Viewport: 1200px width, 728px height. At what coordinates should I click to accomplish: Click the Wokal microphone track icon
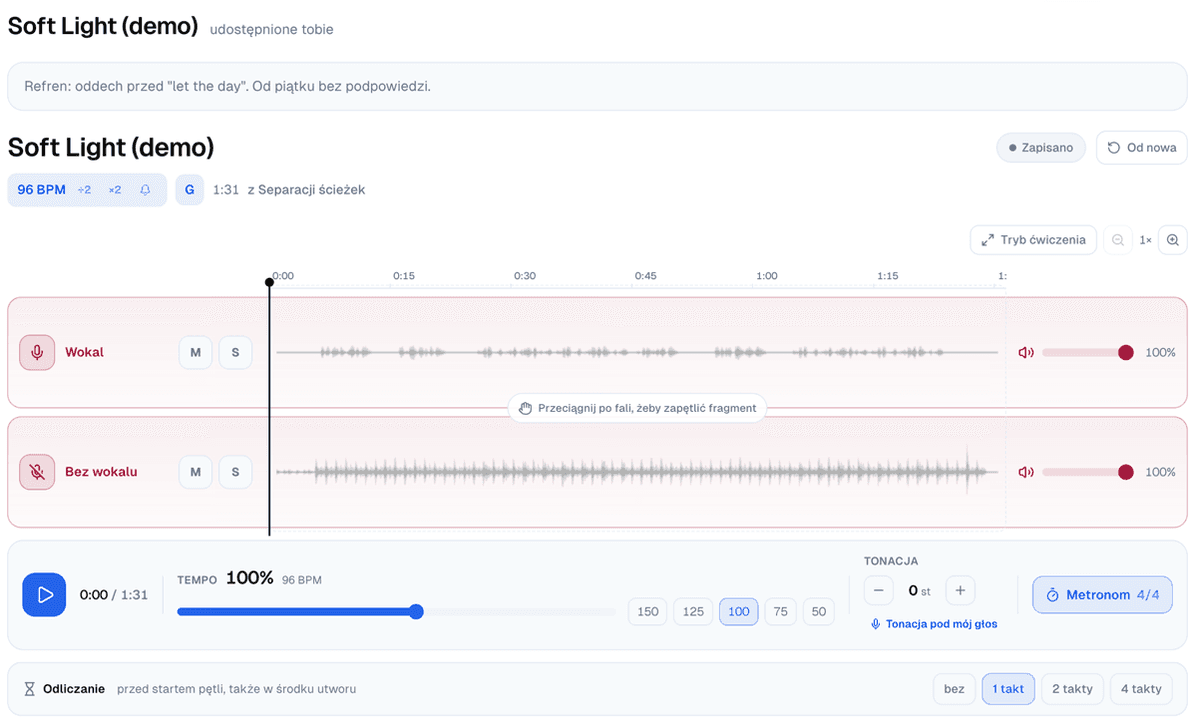coord(37,352)
